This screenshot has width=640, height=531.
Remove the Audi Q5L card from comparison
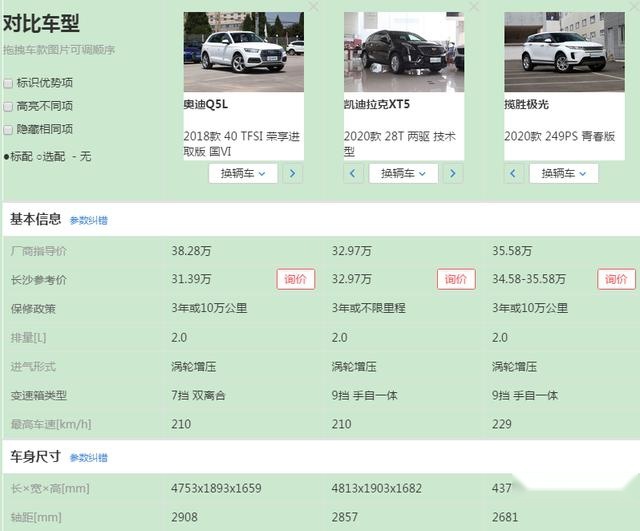click(x=313, y=6)
